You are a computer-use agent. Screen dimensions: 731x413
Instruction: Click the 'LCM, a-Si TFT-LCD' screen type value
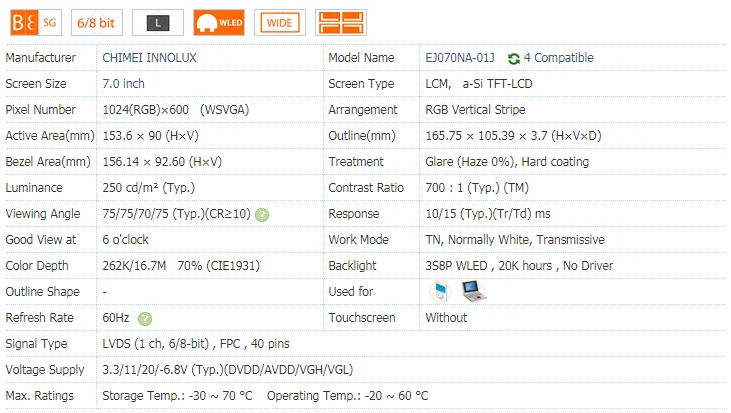(x=479, y=84)
